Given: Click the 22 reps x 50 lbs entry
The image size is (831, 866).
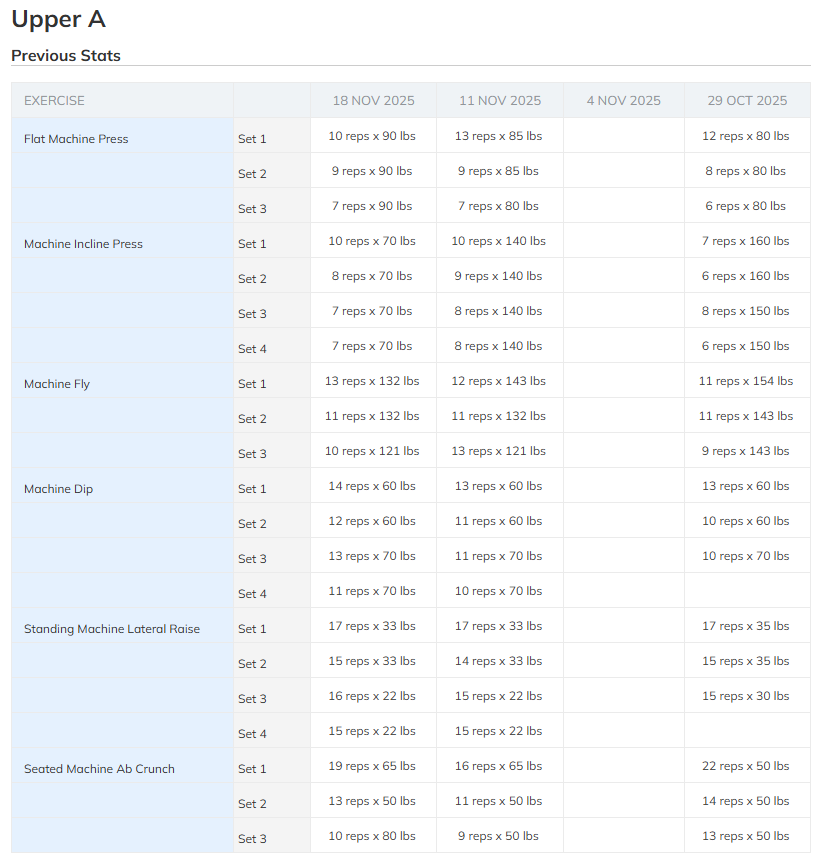Looking at the screenshot, I should 745,766.
